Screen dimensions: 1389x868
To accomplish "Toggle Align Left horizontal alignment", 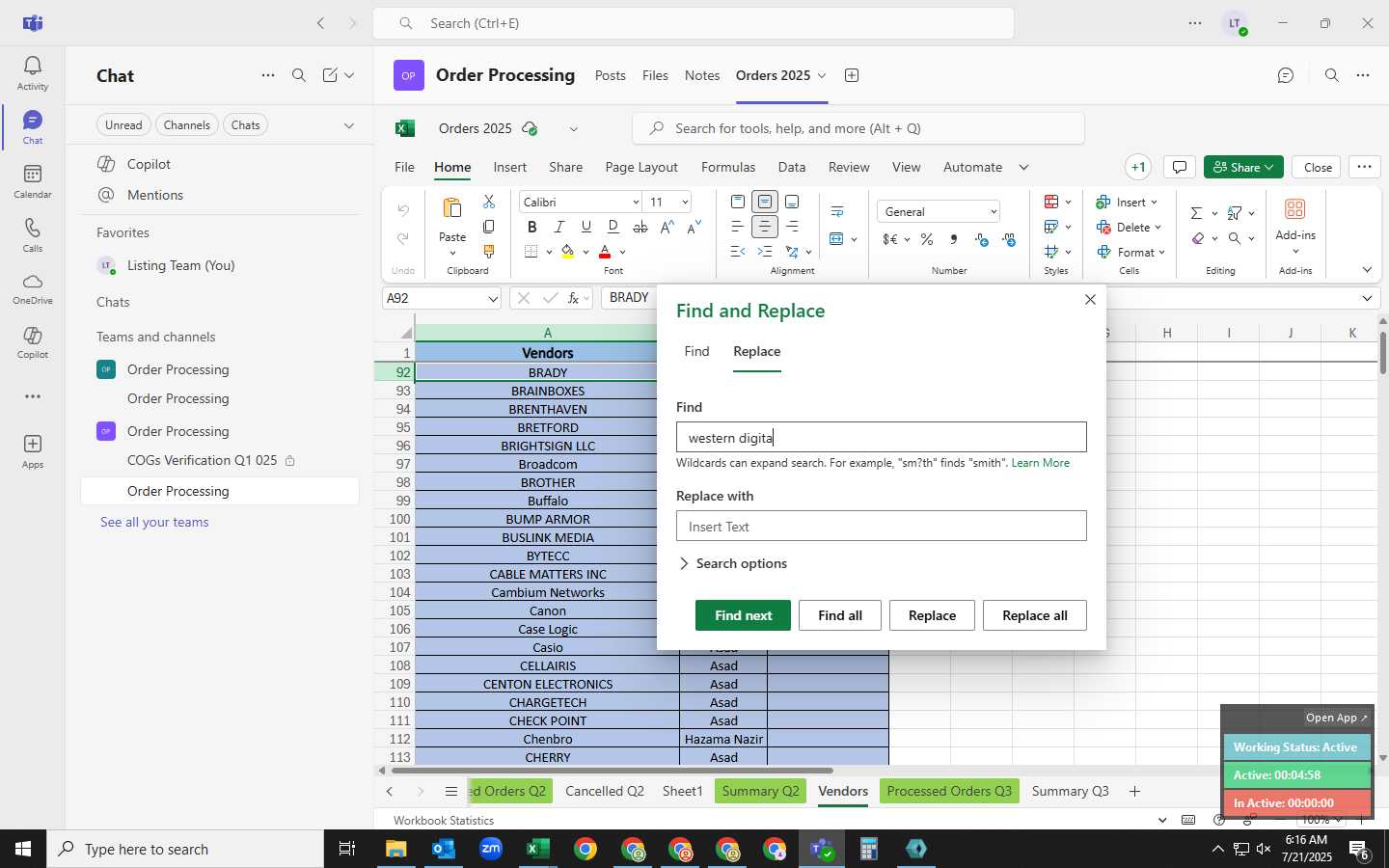I will pyautogui.click(x=738, y=227).
